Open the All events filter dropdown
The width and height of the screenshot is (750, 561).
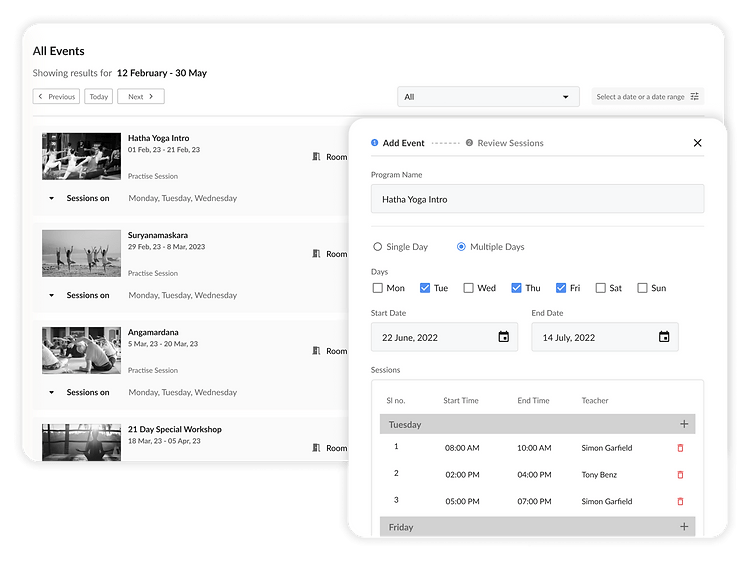coord(487,97)
